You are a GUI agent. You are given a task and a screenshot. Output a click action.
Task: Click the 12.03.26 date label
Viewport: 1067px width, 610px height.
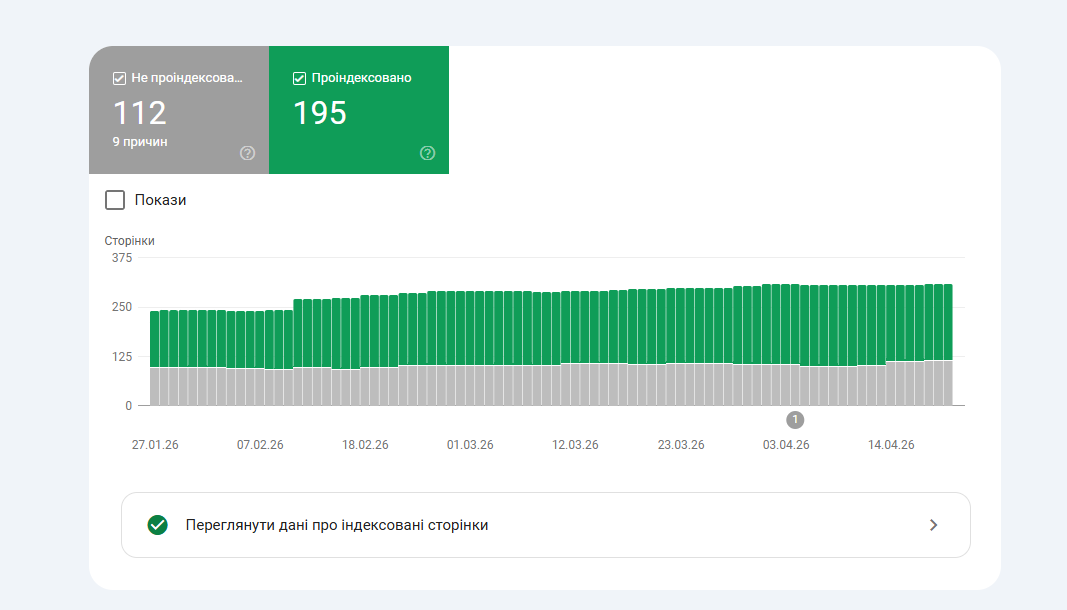tap(575, 445)
